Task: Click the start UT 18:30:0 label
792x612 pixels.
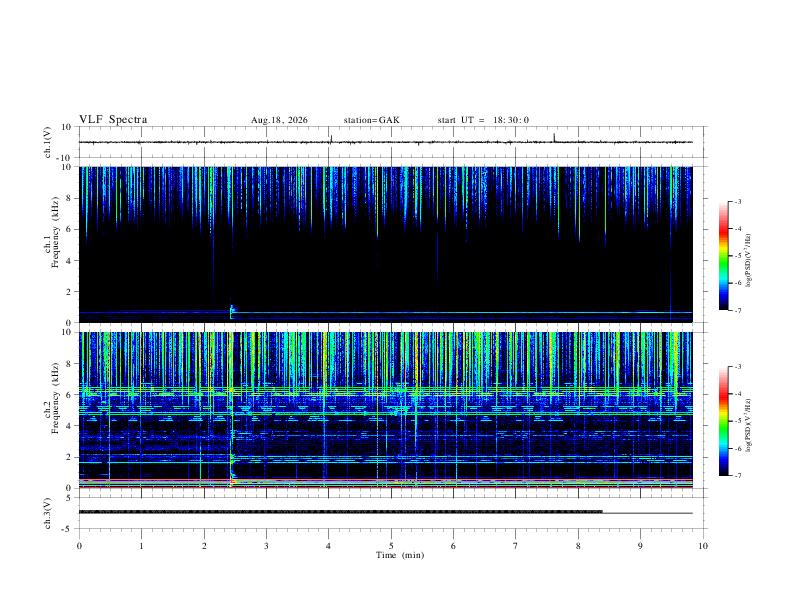Action: [x=483, y=120]
